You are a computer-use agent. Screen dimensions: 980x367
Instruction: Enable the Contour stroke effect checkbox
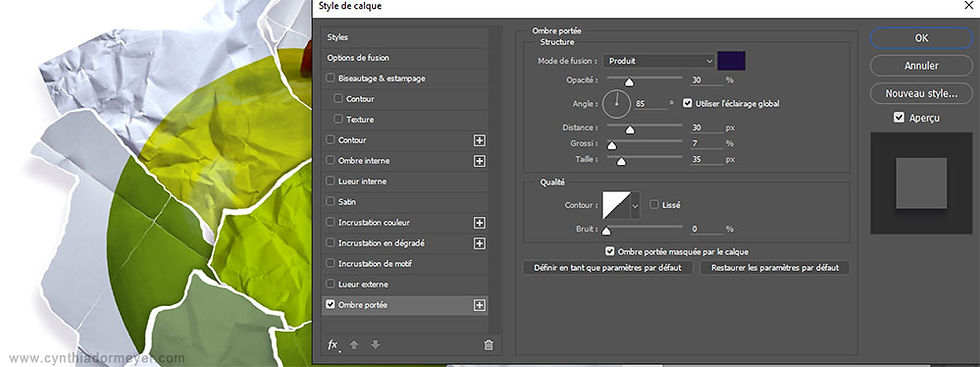[x=331, y=140]
